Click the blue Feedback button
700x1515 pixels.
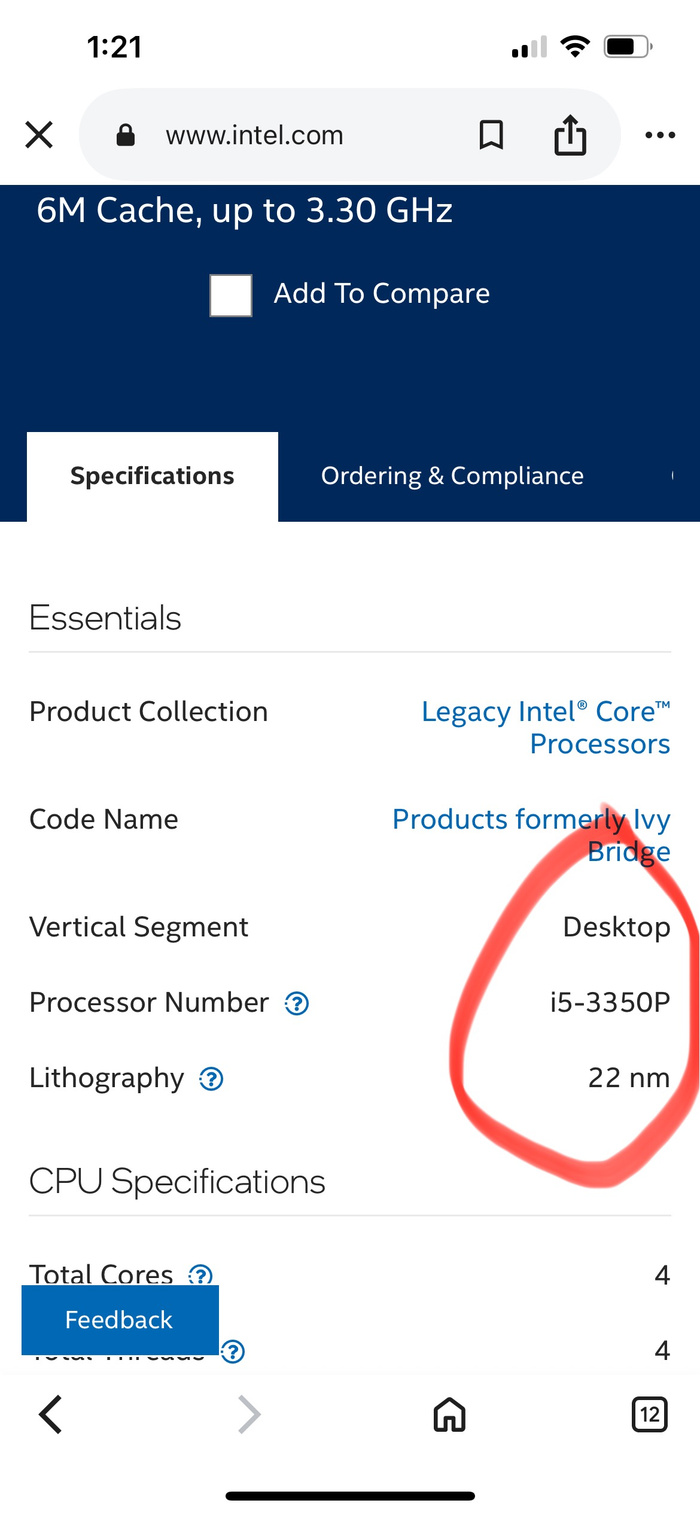click(x=119, y=1320)
